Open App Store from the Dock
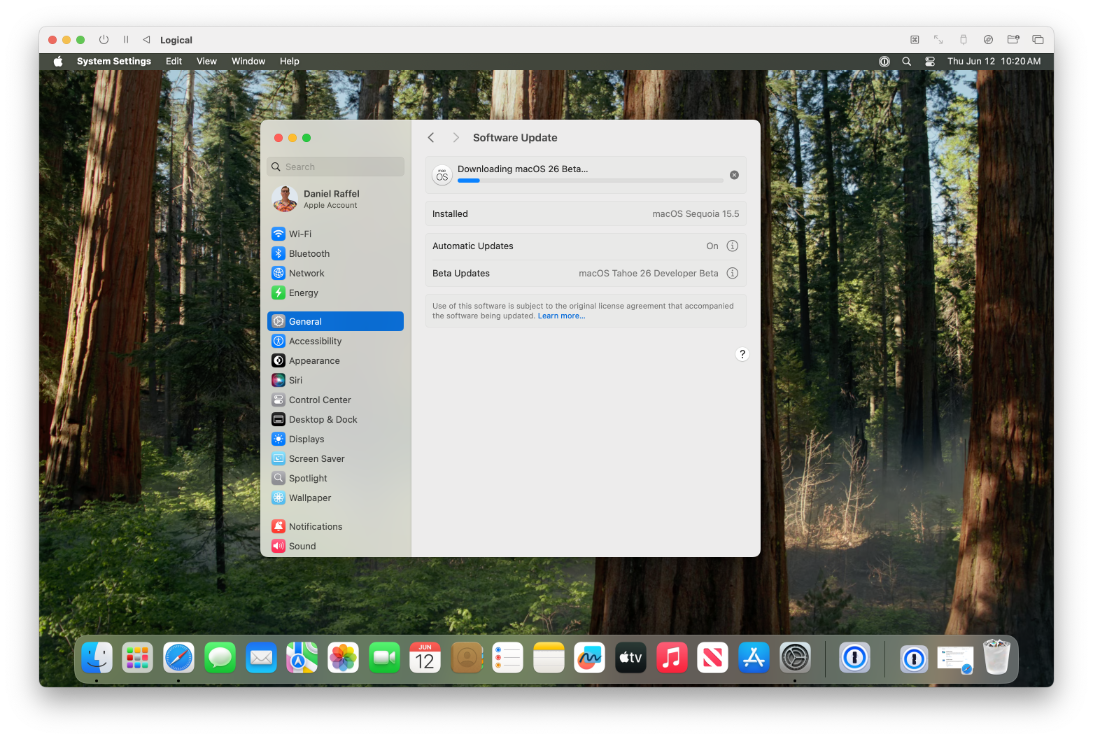 754,657
